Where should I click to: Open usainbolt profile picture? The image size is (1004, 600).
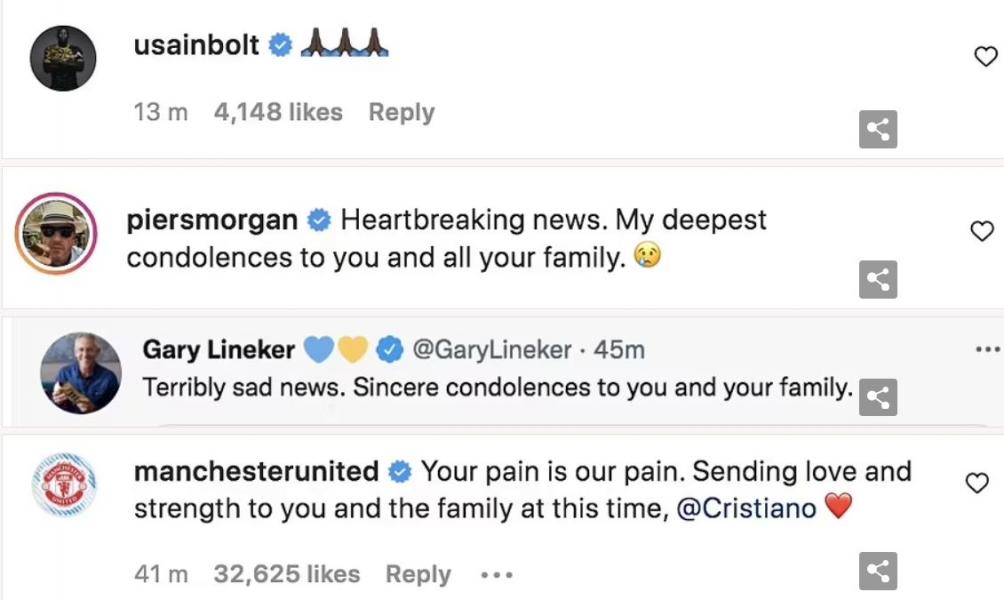coord(63,59)
